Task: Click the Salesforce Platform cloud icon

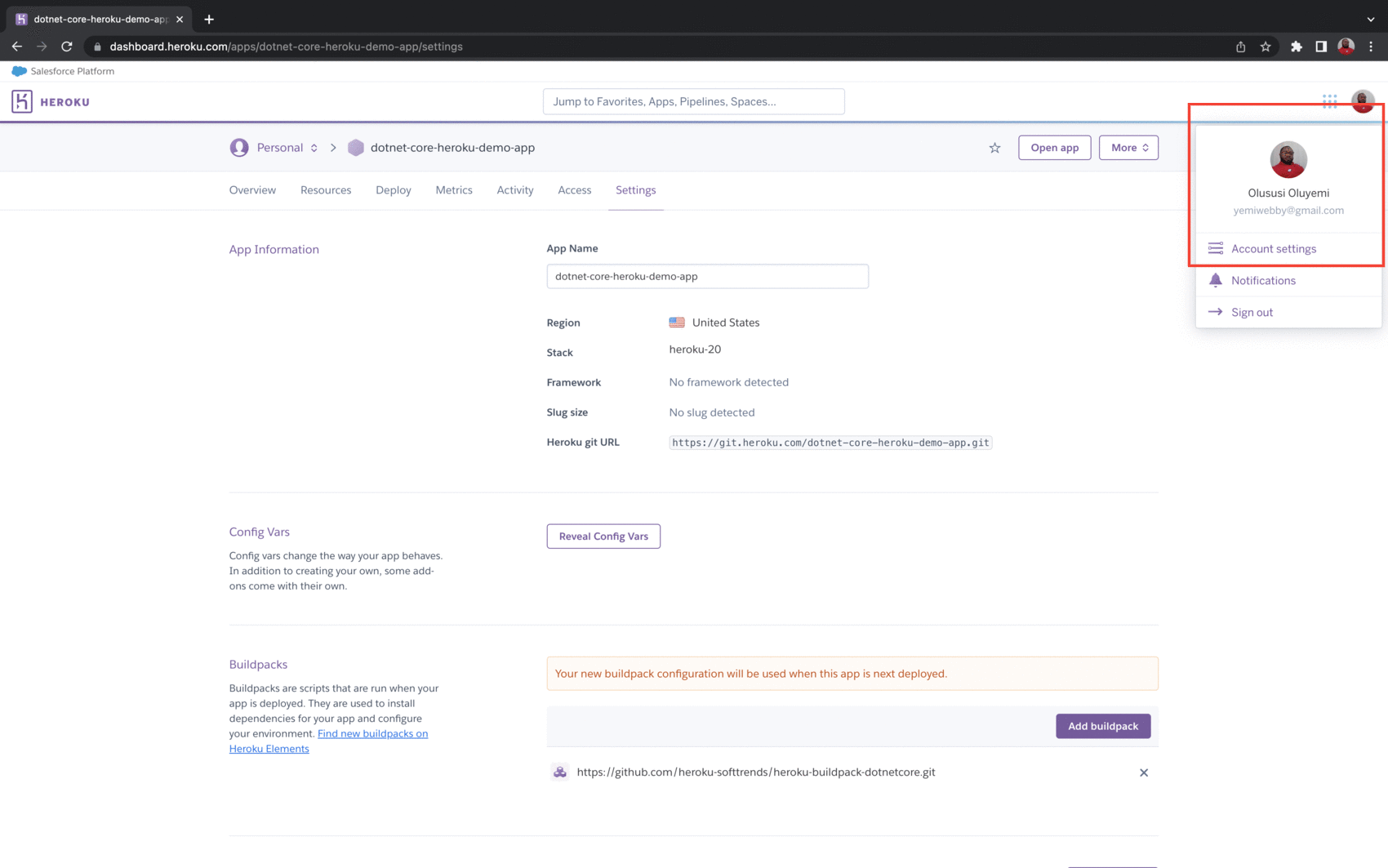Action: [x=18, y=71]
